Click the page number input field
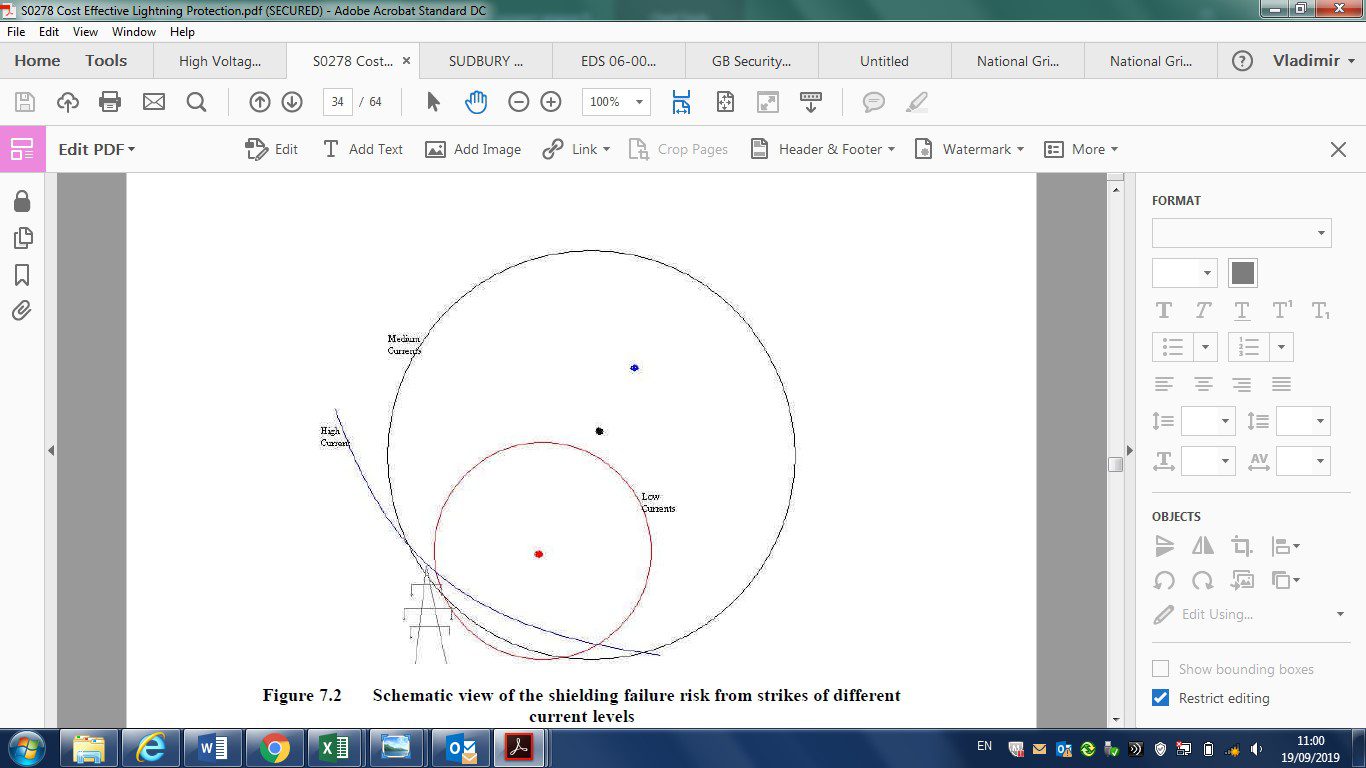Screen dimensions: 1366x768 coord(338,102)
